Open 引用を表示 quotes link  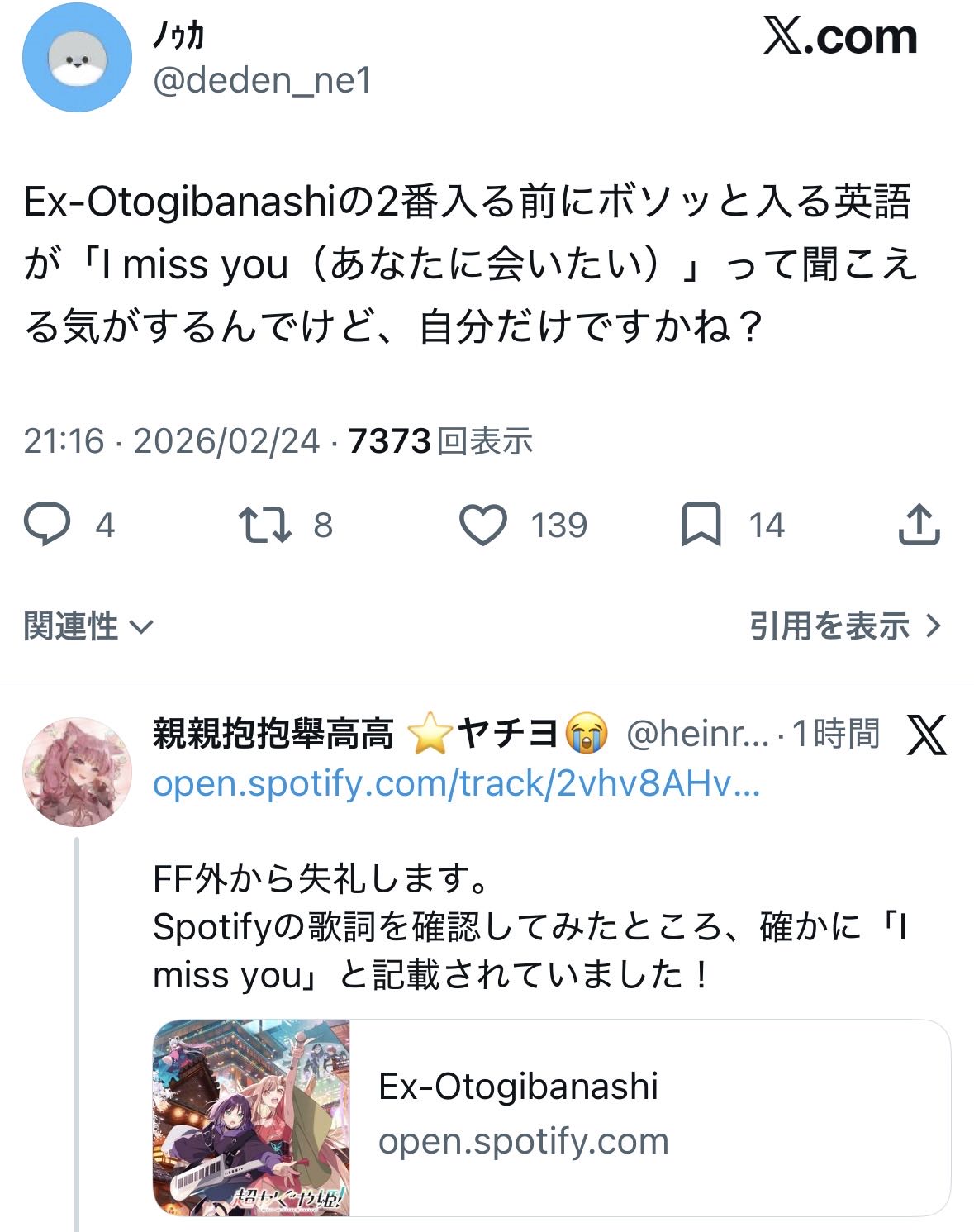845,626
